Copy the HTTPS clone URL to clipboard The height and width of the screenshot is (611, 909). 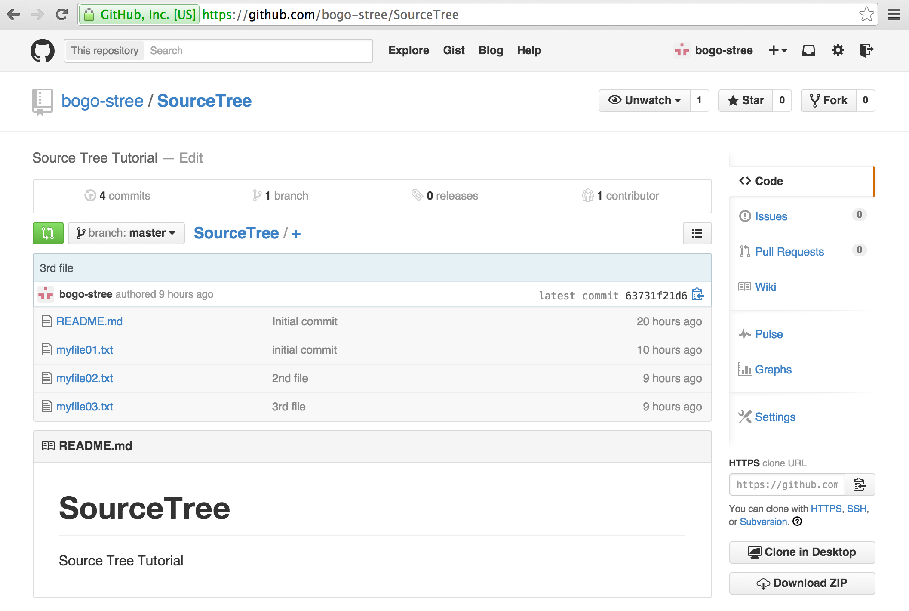tap(859, 485)
